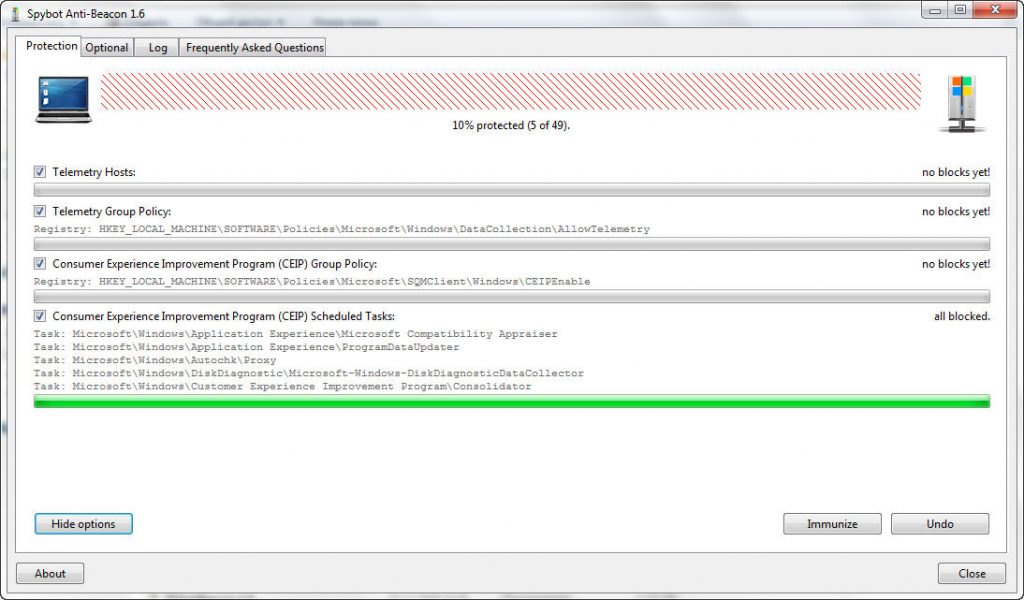The width and height of the screenshot is (1024, 600).
Task: Switch to the Protection tab
Action: (x=50, y=46)
